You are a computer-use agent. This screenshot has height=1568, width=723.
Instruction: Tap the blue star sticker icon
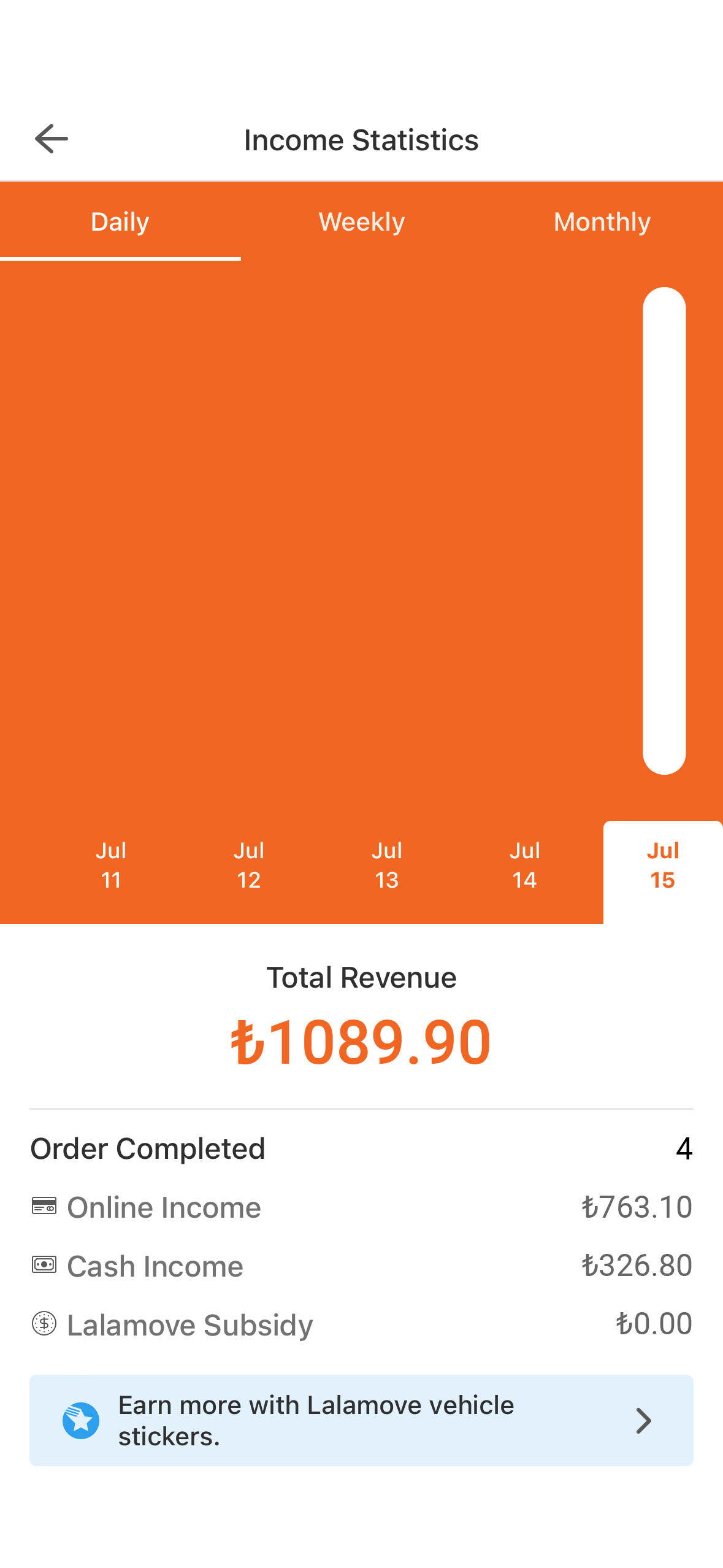click(81, 1421)
